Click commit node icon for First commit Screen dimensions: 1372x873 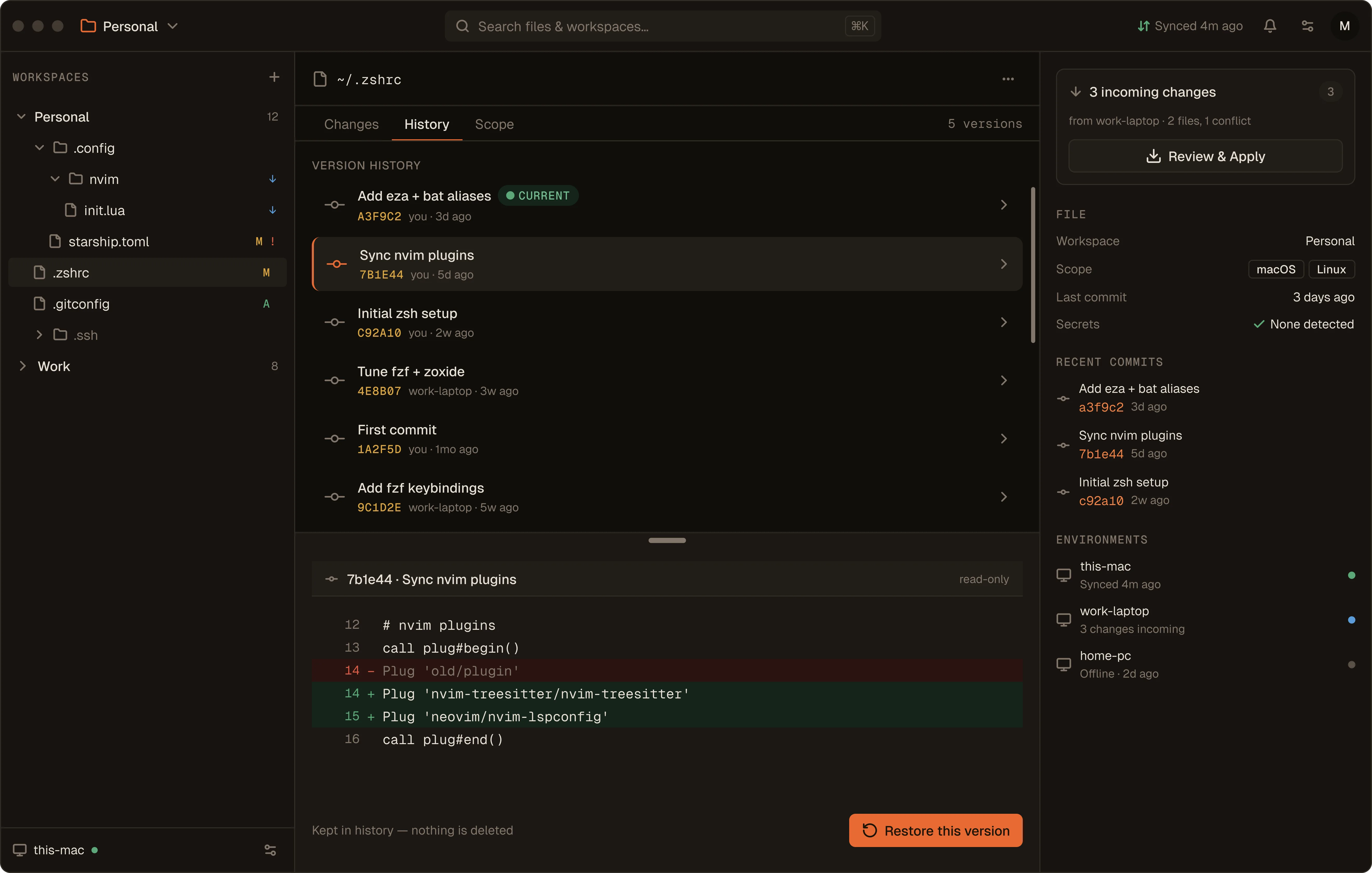[x=334, y=439]
